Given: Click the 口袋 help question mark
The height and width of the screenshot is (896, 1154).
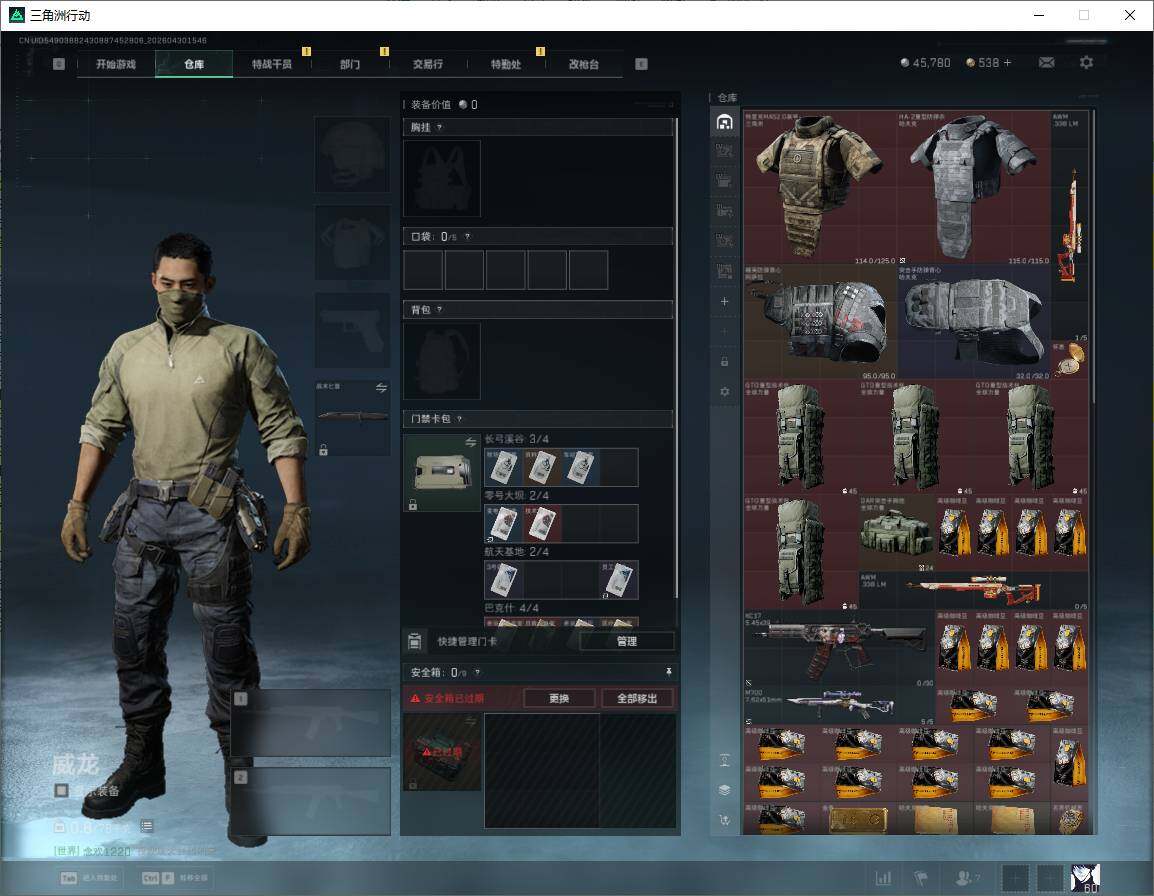Looking at the screenshot, I should tap(467, 236).
